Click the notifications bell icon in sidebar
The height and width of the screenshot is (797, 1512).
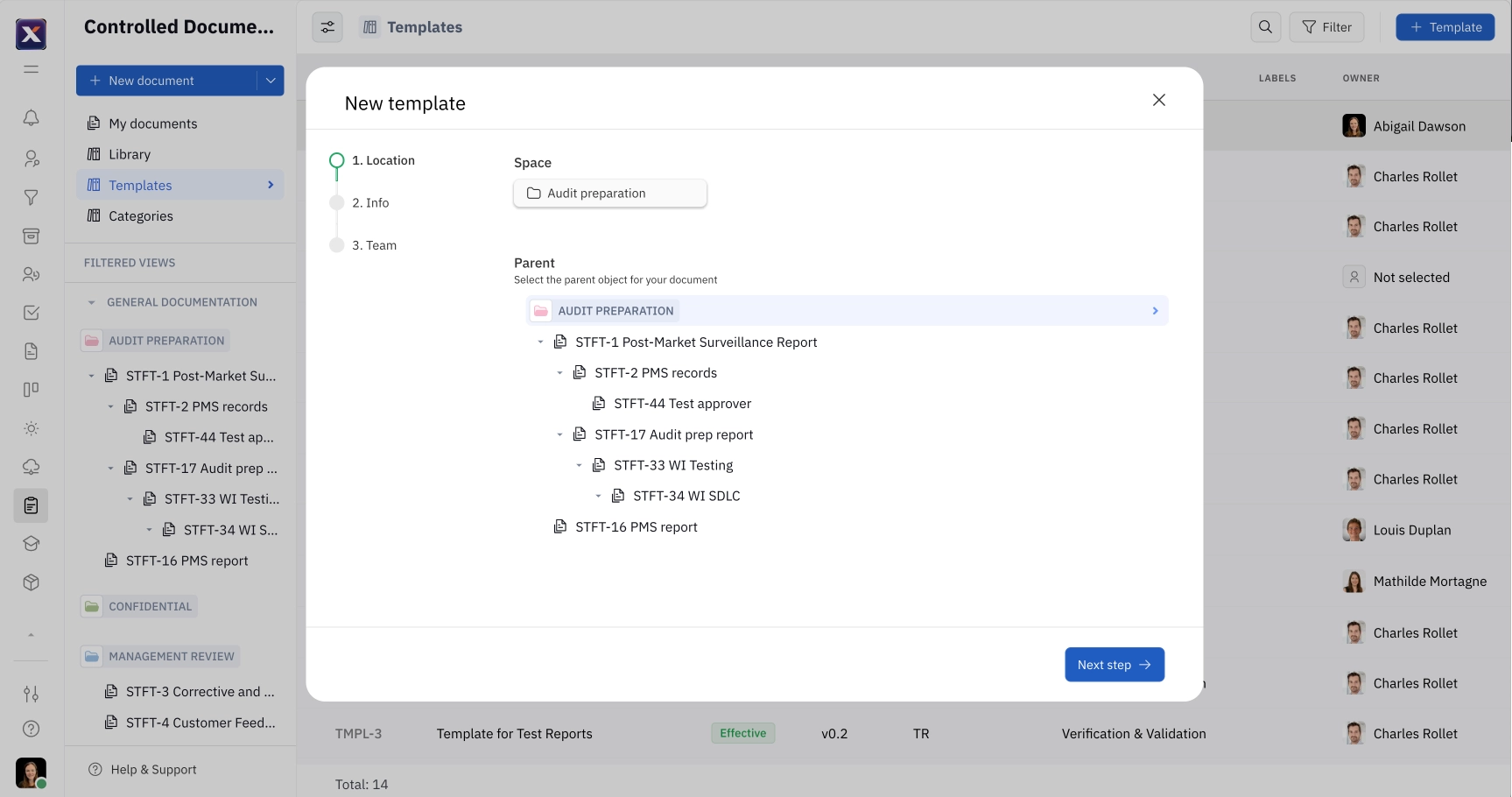[31, 117]
